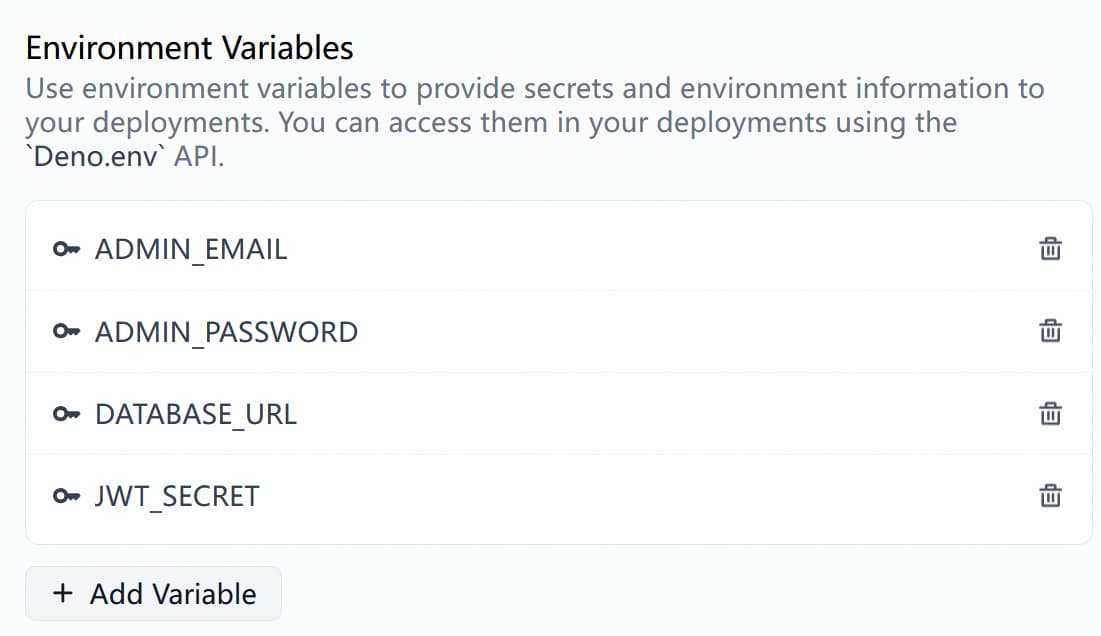This screenshot has height=636, width=1101.
Task: Click the key icon beside ADMIN_EMAIL
Action: [x=66, y=250]
